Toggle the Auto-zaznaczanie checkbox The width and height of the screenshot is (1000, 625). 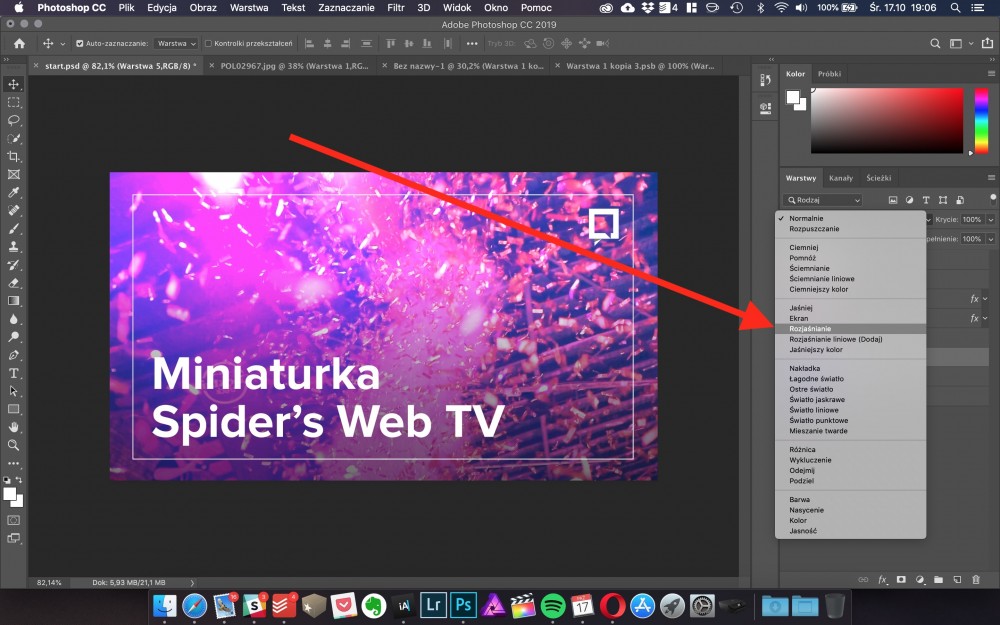[x=80, y=44]
